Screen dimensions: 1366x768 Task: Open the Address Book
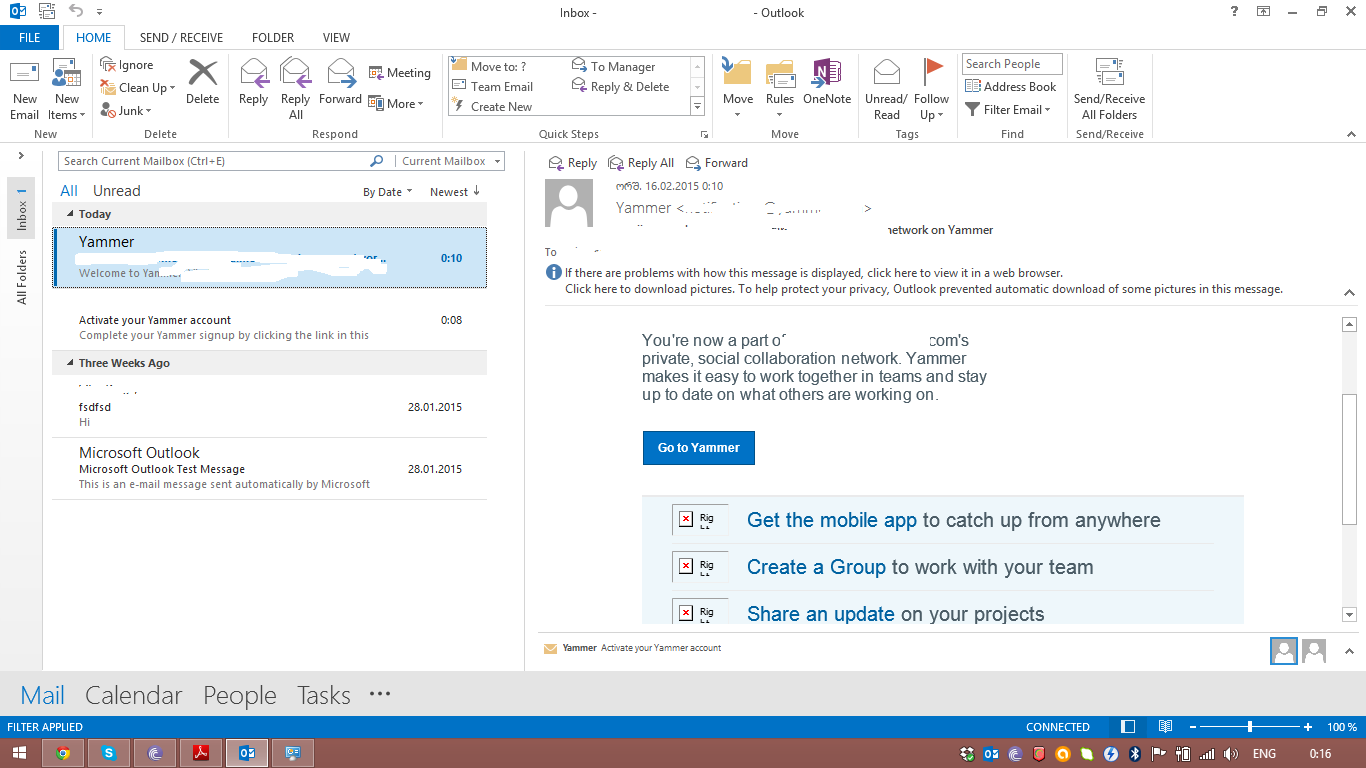[1011, 87]
